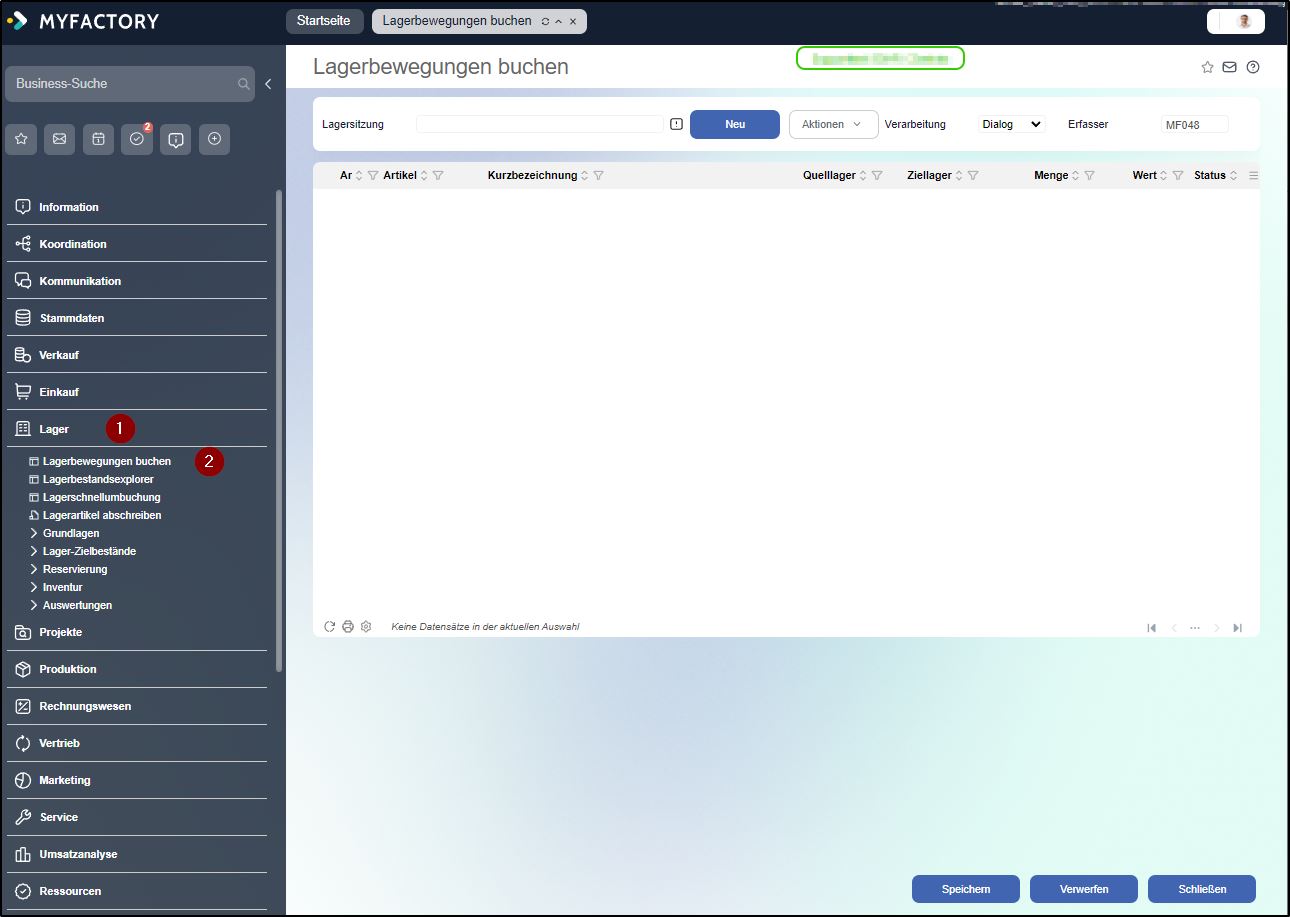
Task: Open help via the question mark icon
Action: pyautogui.click(x=1252, y=67)
